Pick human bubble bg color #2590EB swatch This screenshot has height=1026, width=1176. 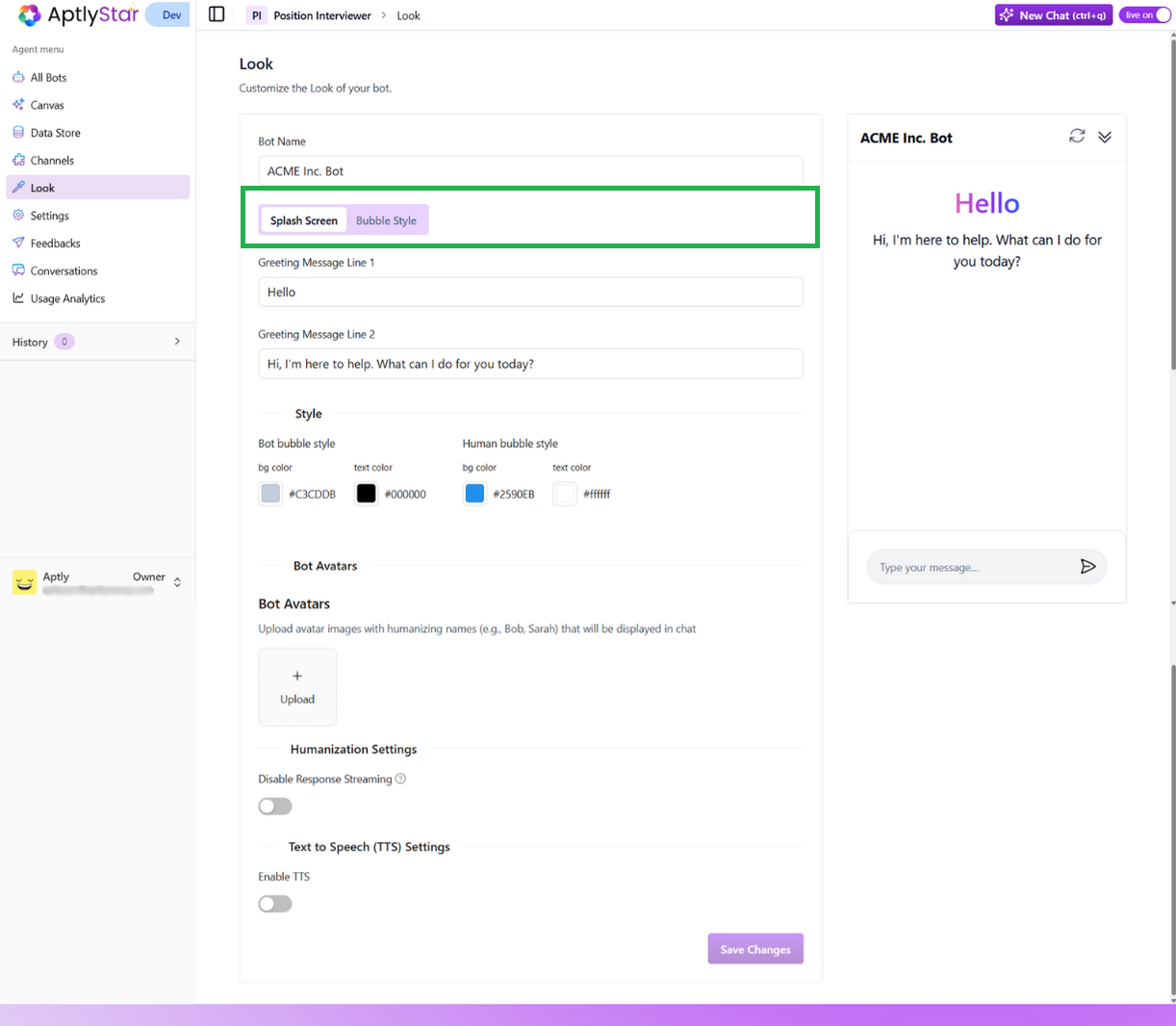click(x=474, y=494)
